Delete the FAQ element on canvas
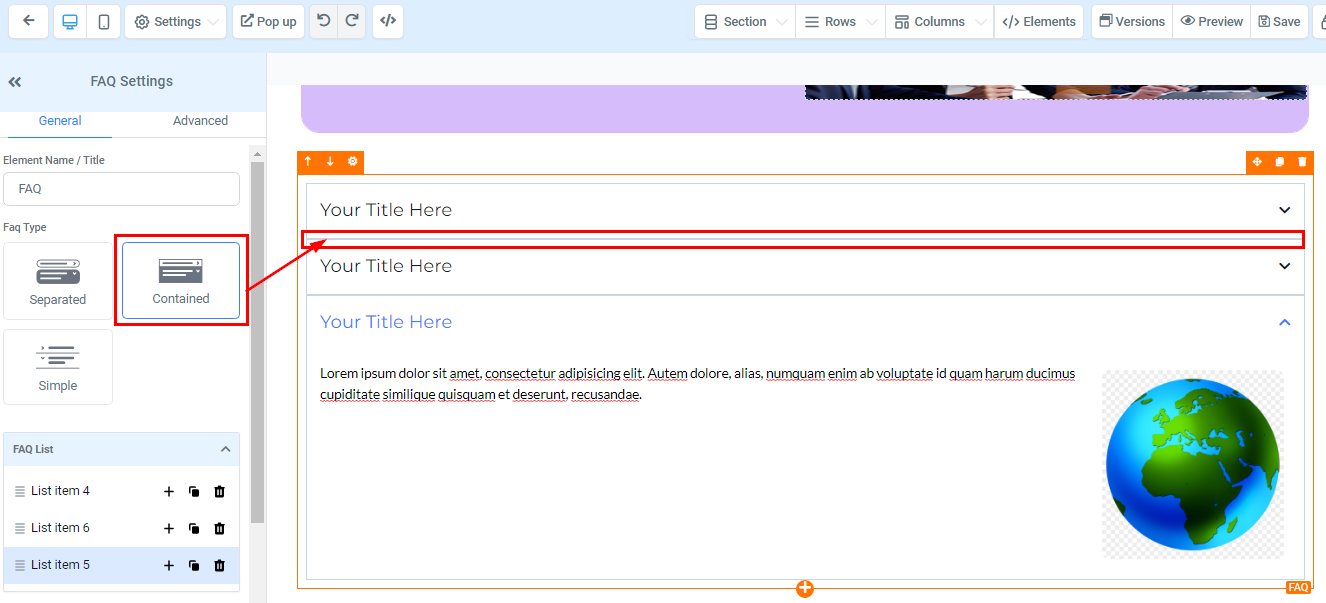The image size is (1326, 603). 1302,162
